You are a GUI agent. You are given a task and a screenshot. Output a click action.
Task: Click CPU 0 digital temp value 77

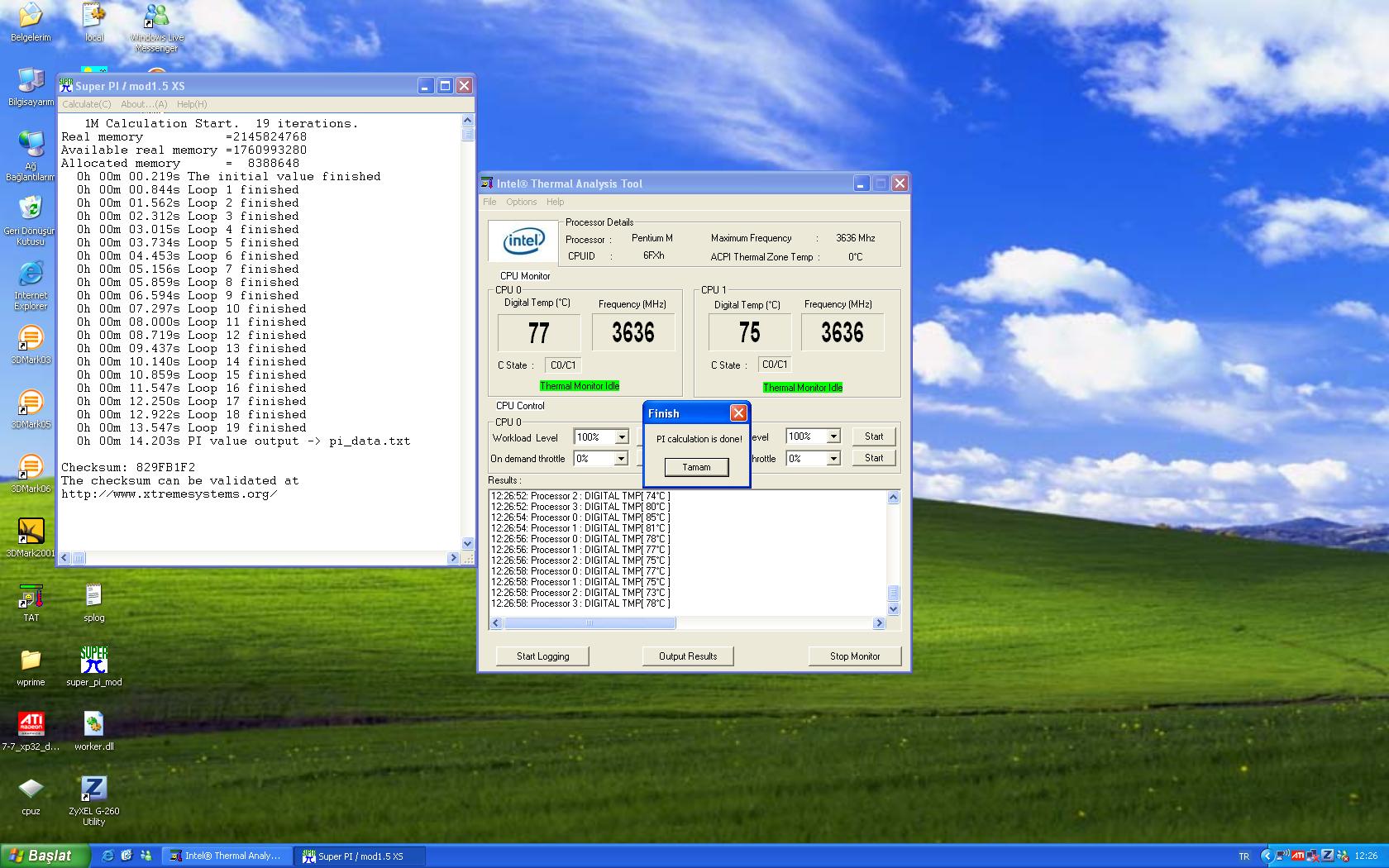point(538,333)
